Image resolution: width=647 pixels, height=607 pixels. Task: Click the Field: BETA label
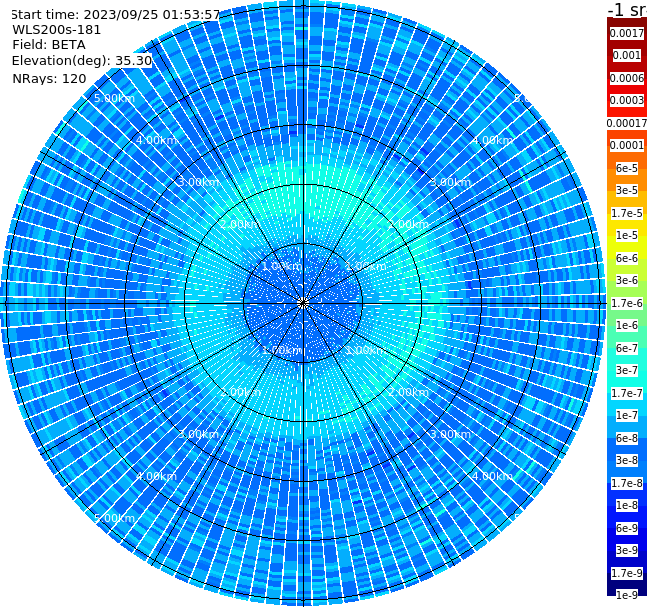tap(49, 45)
